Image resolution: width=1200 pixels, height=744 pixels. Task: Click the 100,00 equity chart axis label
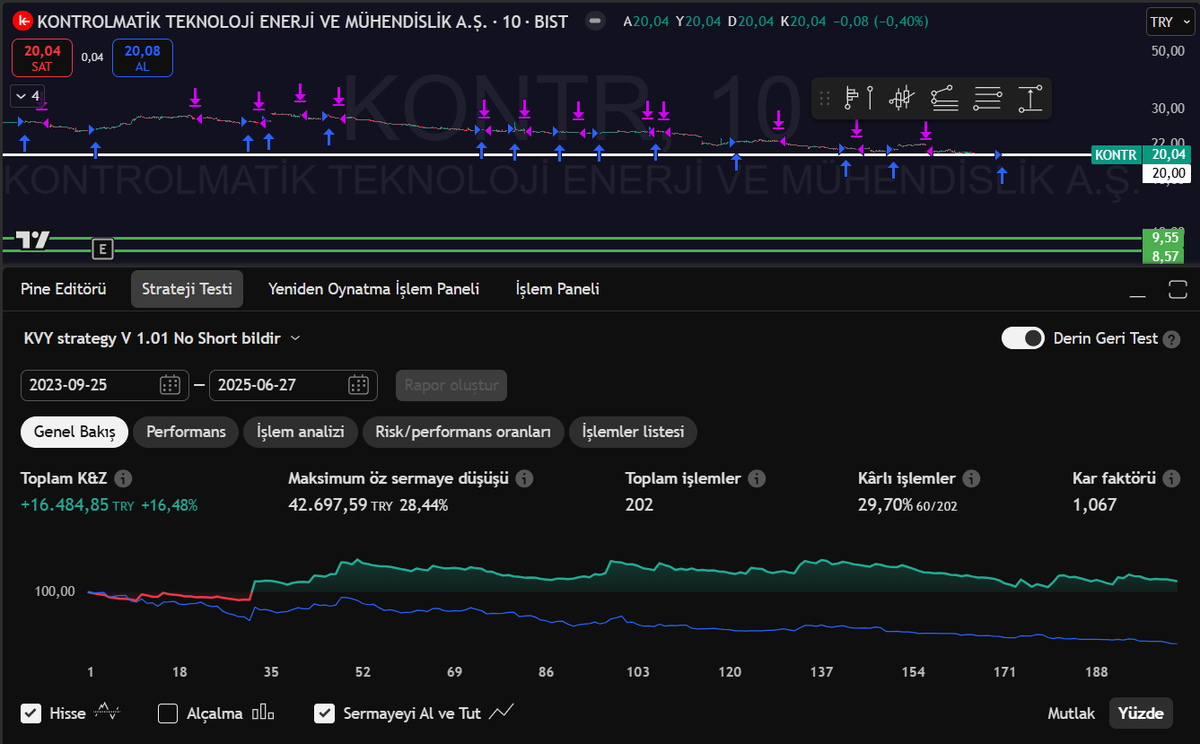point(55,591)
